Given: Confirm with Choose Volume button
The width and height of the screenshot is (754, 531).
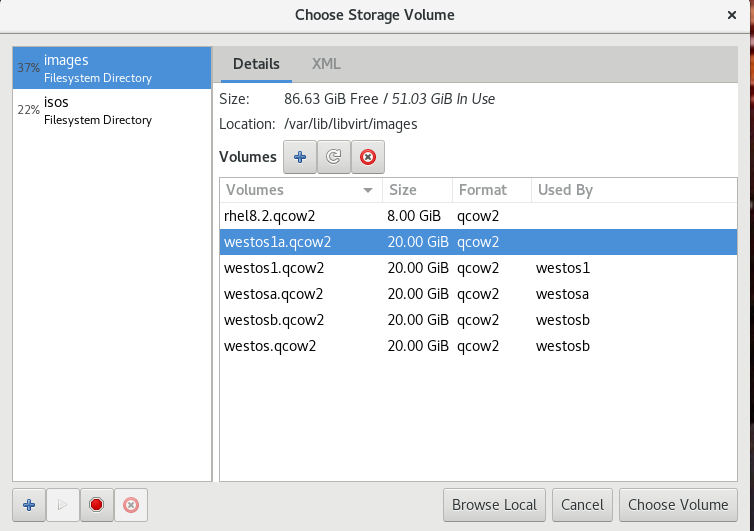Looking at the screenshot, I should pos(678,505).
